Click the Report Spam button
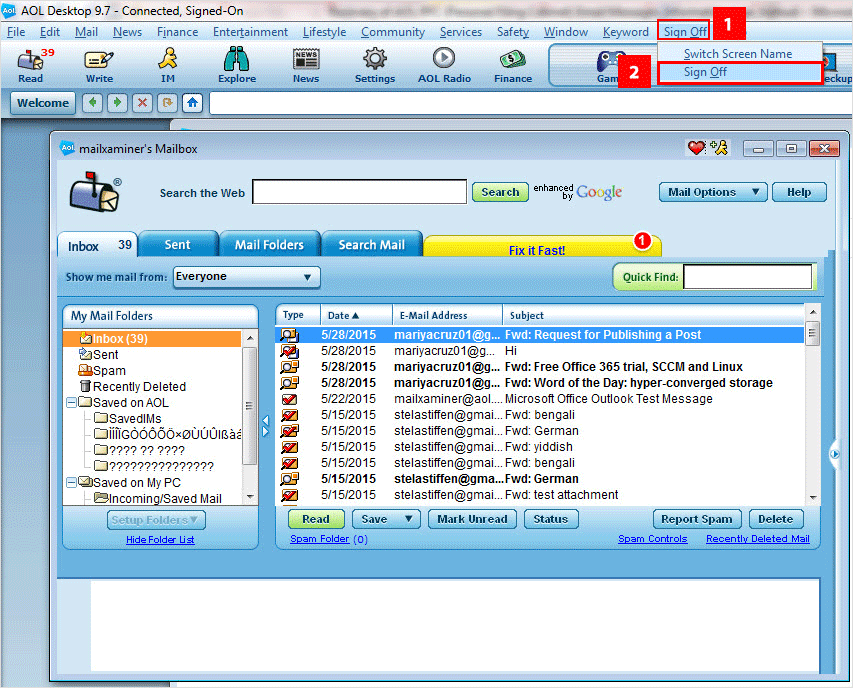 696,519
